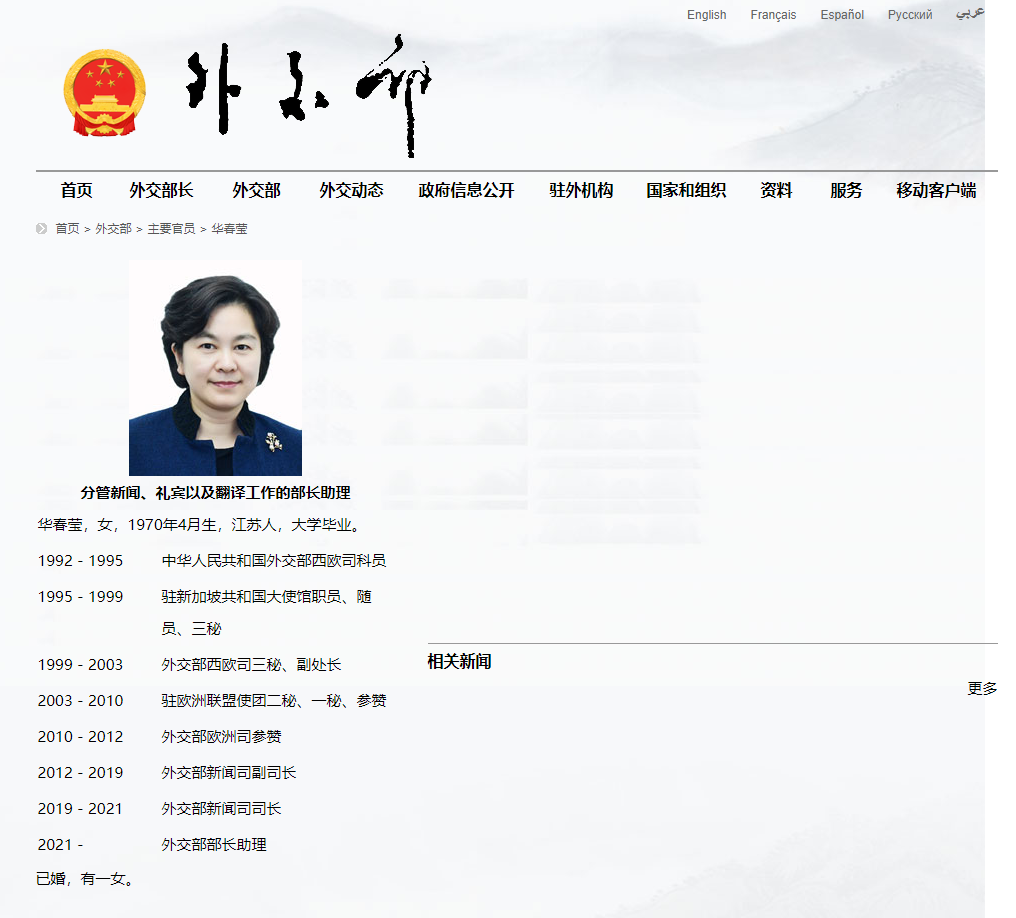Click 驻欧洲联盟使团二秘、一秘、参赞 entry
Image resolution: width=1016 pixels, height=918 pixels.
pyautogui.click(x=273, y=701)
